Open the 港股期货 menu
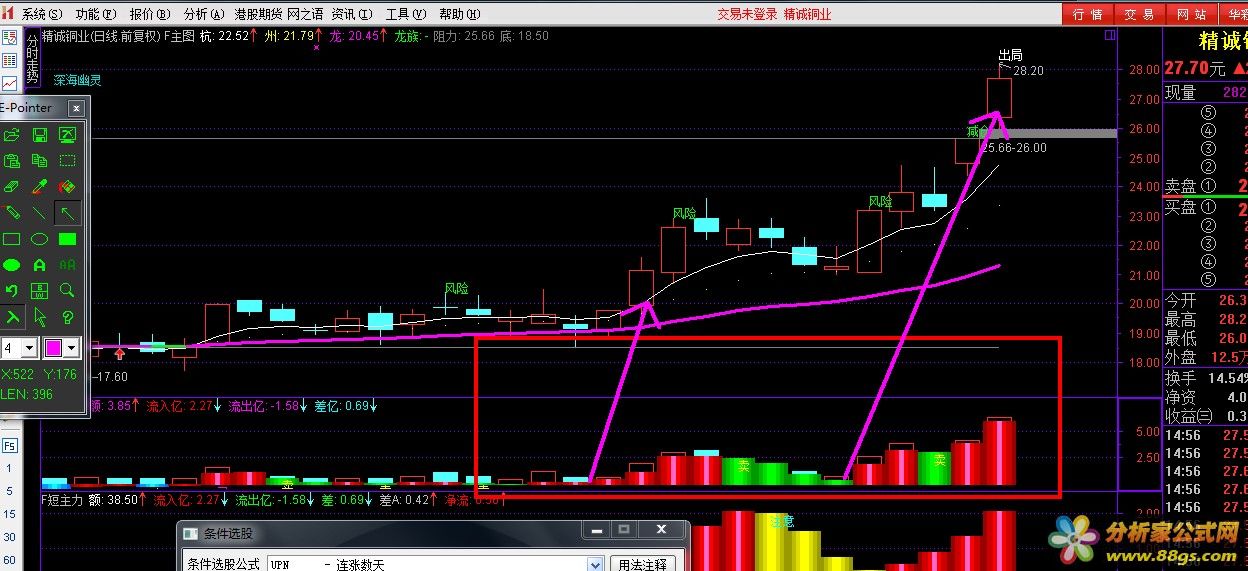 (x=257, y=14)
